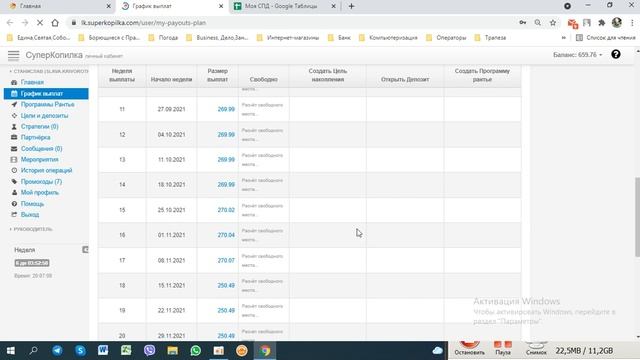Click the Снимок snapshot button
Viewport: 640px width, 360px height.
click(536, 349)
